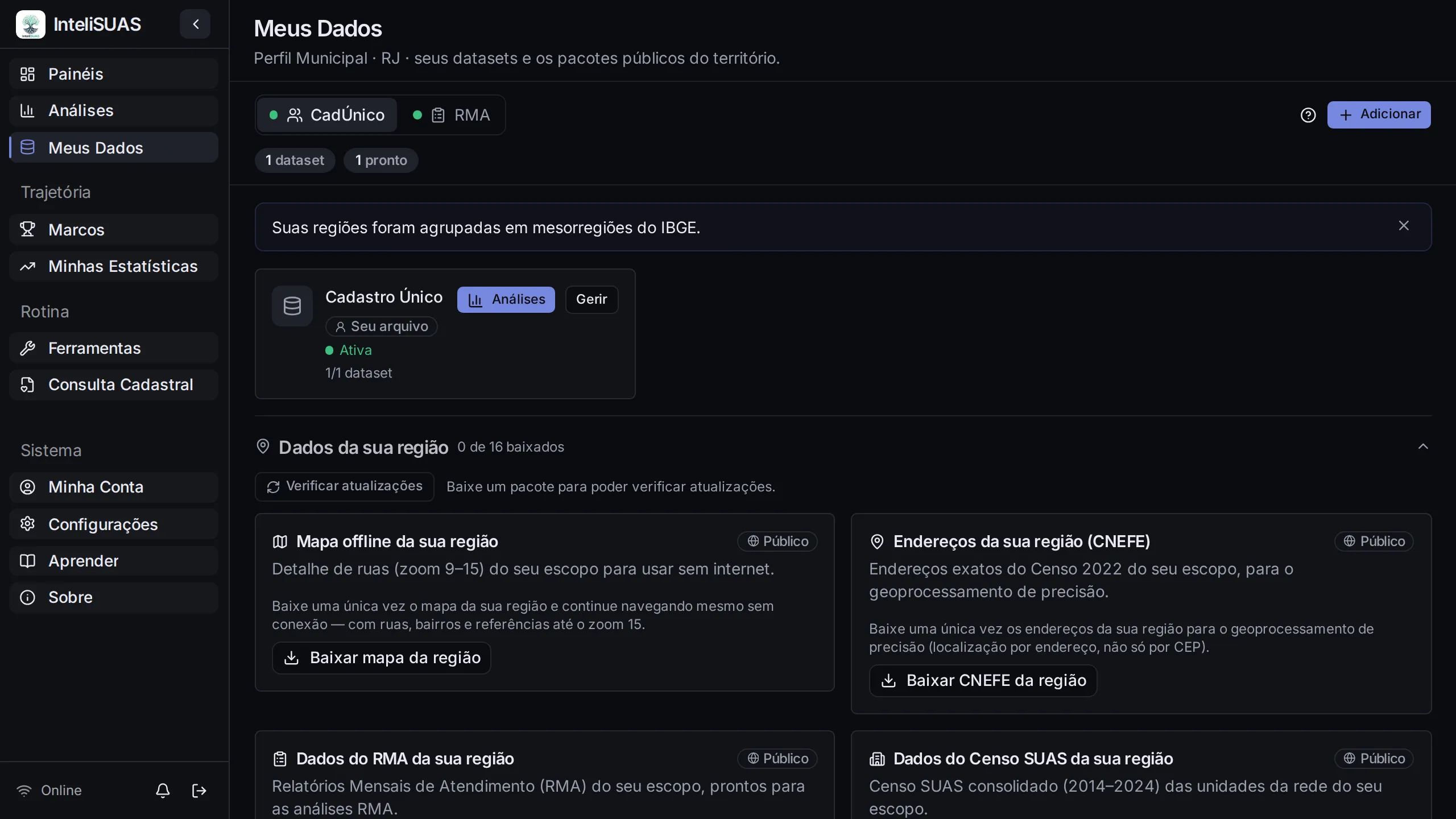Open Ferramentas wrench item
Screen dimensions: 1456x819
coord(114,348)
